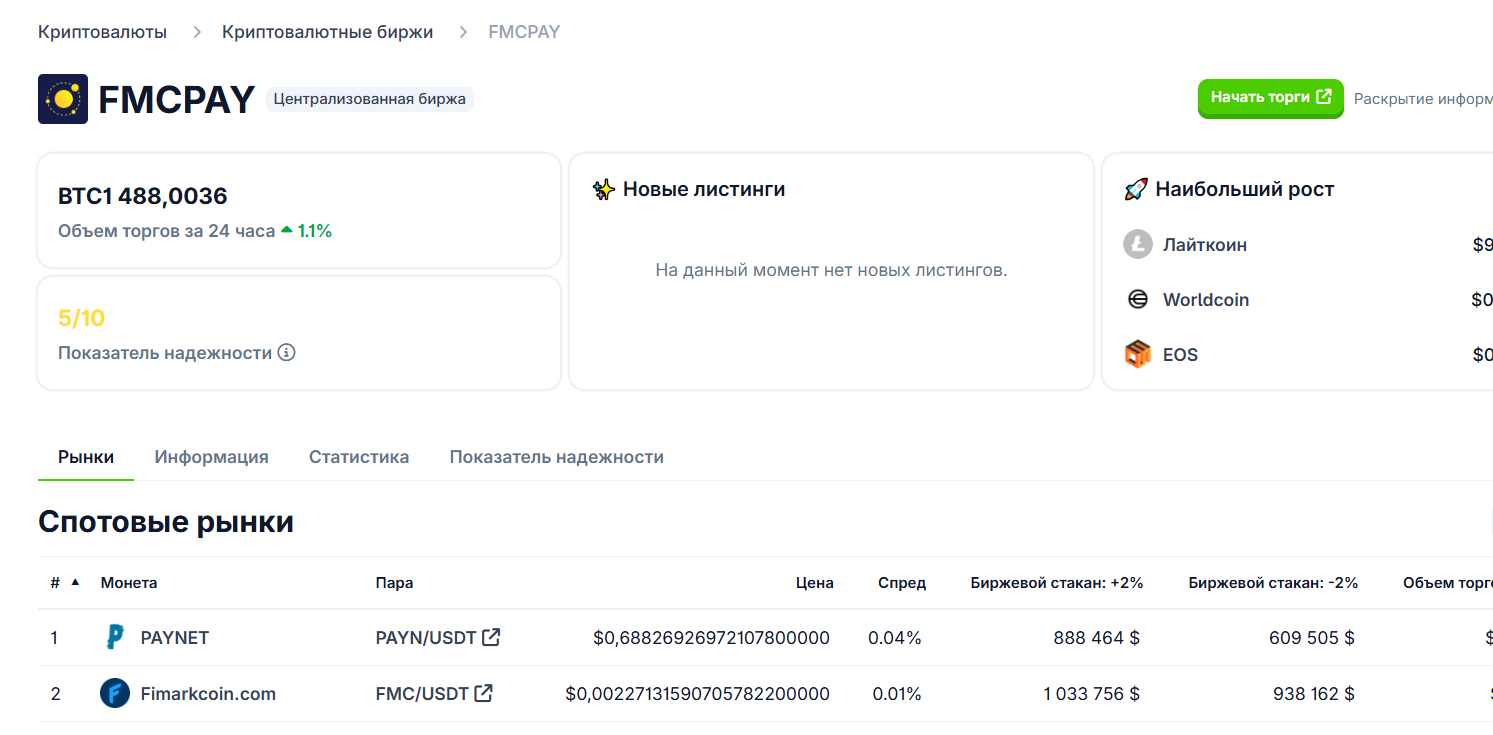This screenshot has width=1493, height=735.
Task: Open Worldcoin in top gainers
Action: coord(1206,299)
